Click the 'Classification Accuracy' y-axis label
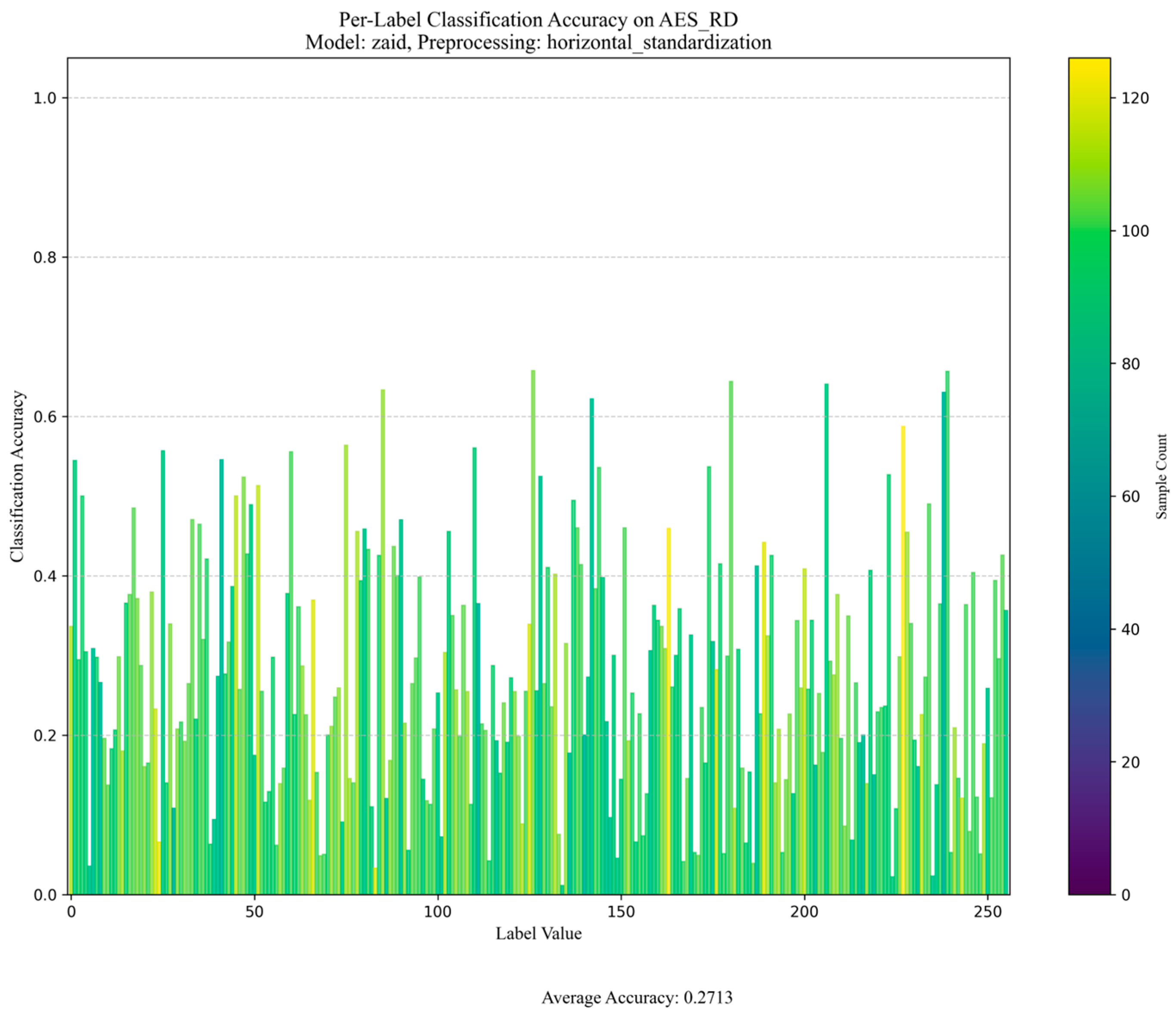Viewport: 1176px width, 1015px height. [17, 477]
